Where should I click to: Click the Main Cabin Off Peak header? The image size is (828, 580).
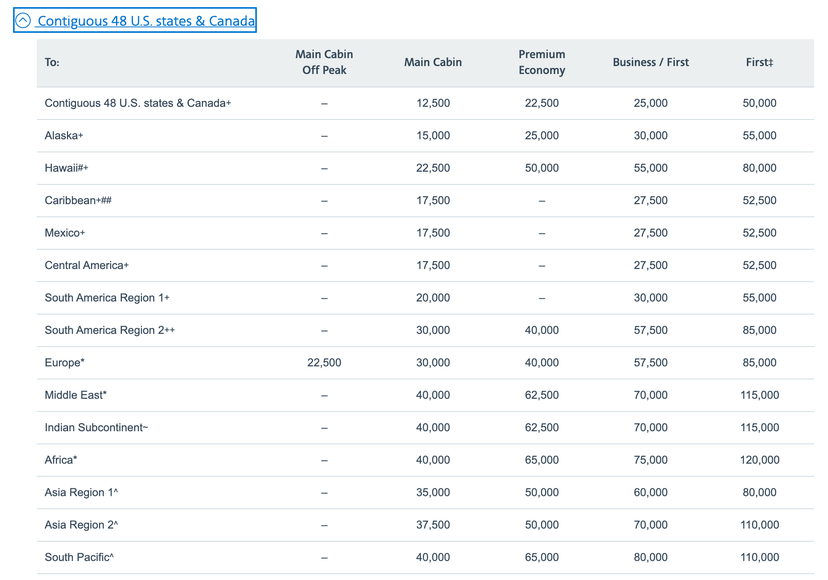pos(324,62)
